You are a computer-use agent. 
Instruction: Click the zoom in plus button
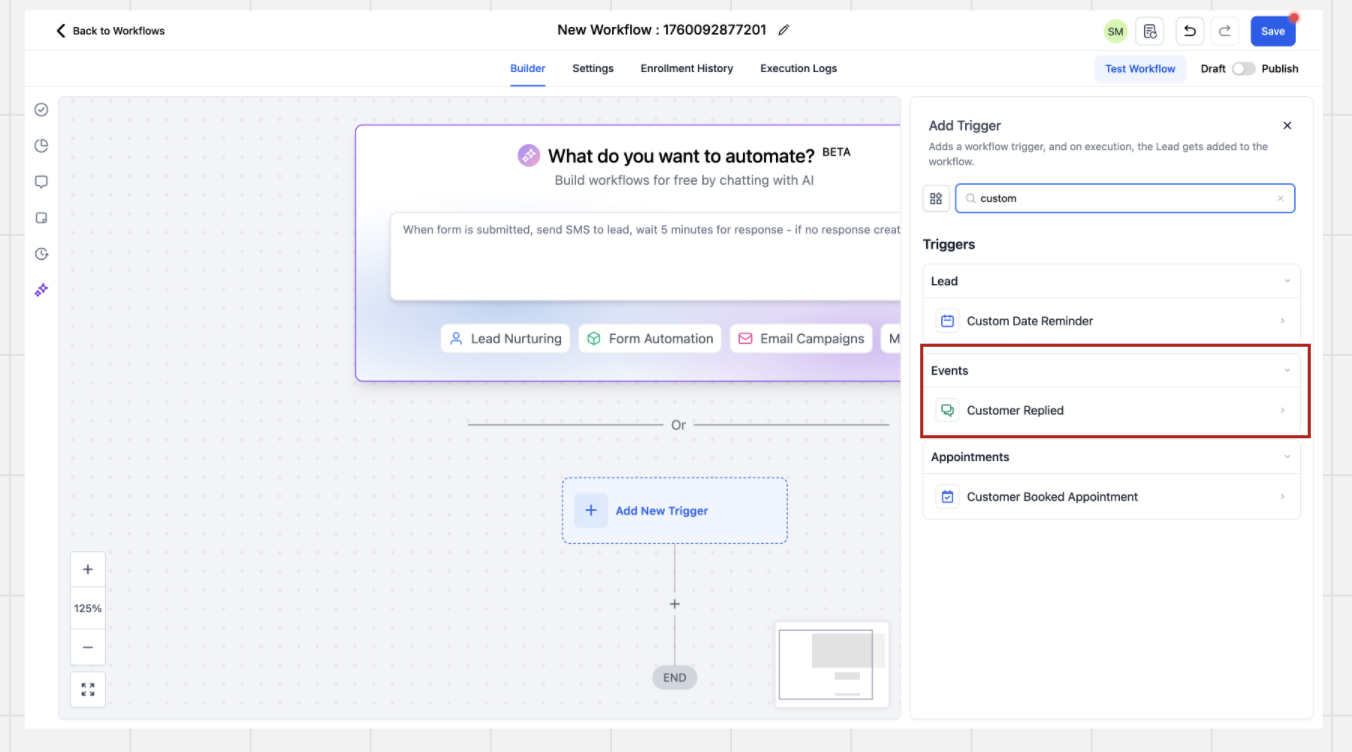[88, 569]
